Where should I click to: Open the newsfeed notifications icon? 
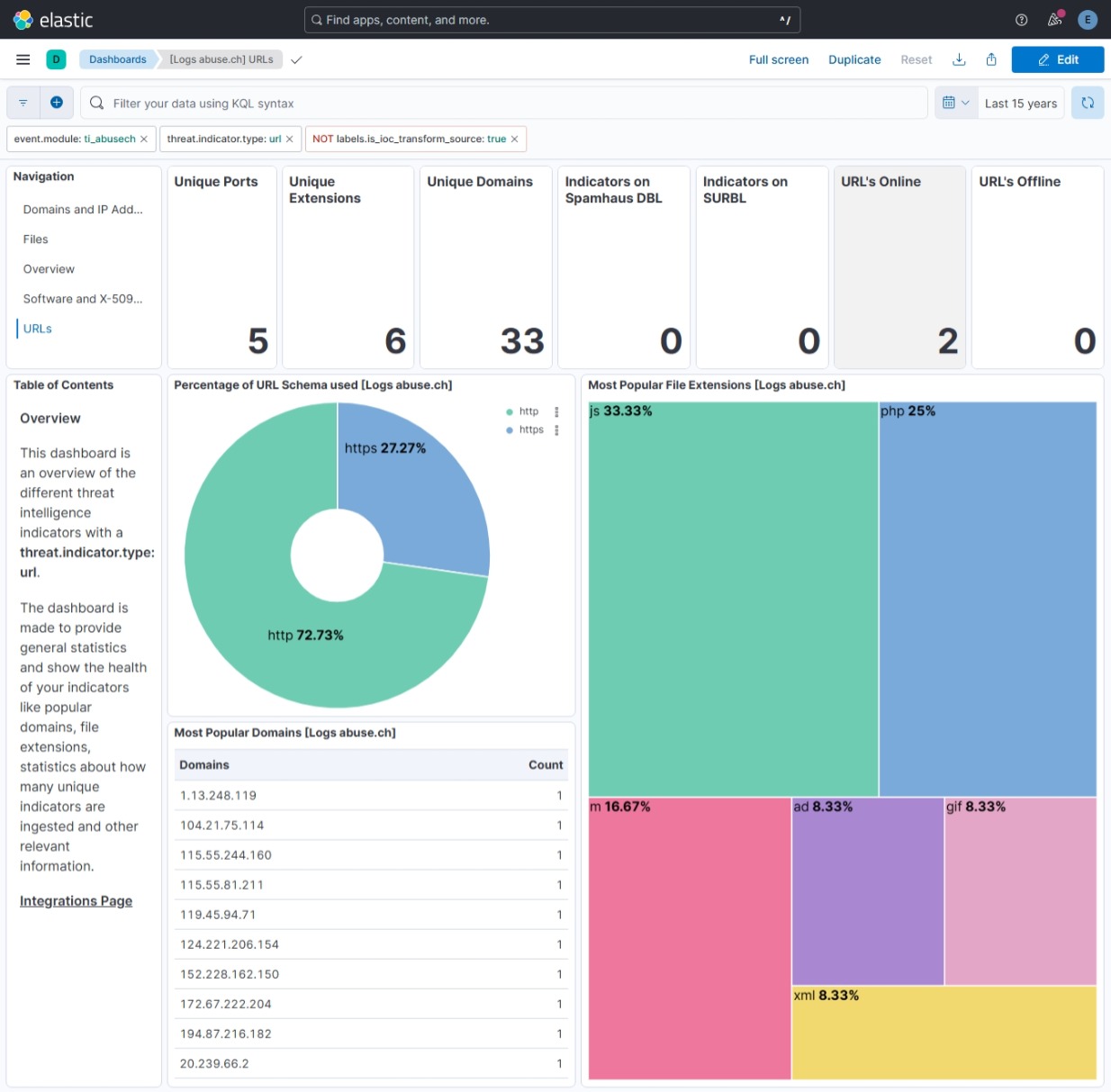tap(1054, 20)
